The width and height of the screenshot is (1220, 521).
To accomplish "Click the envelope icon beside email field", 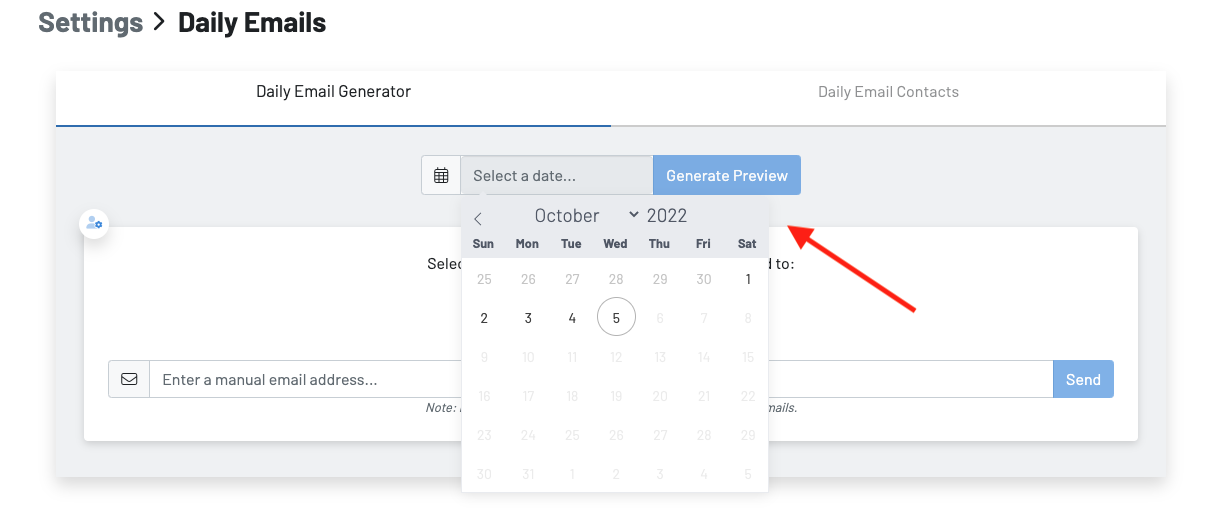I will coord(129,380).
